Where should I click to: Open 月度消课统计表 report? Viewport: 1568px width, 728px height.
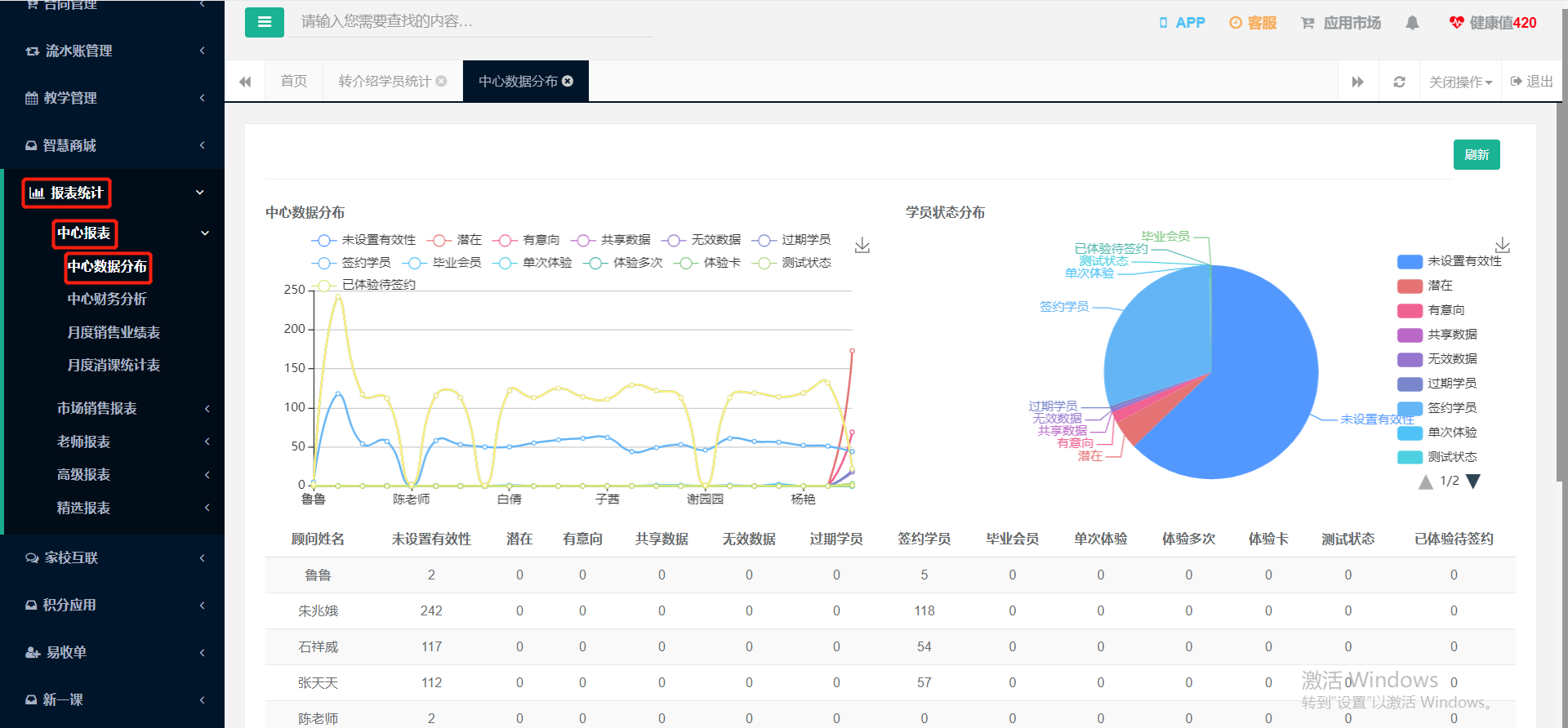pos(114,365)
